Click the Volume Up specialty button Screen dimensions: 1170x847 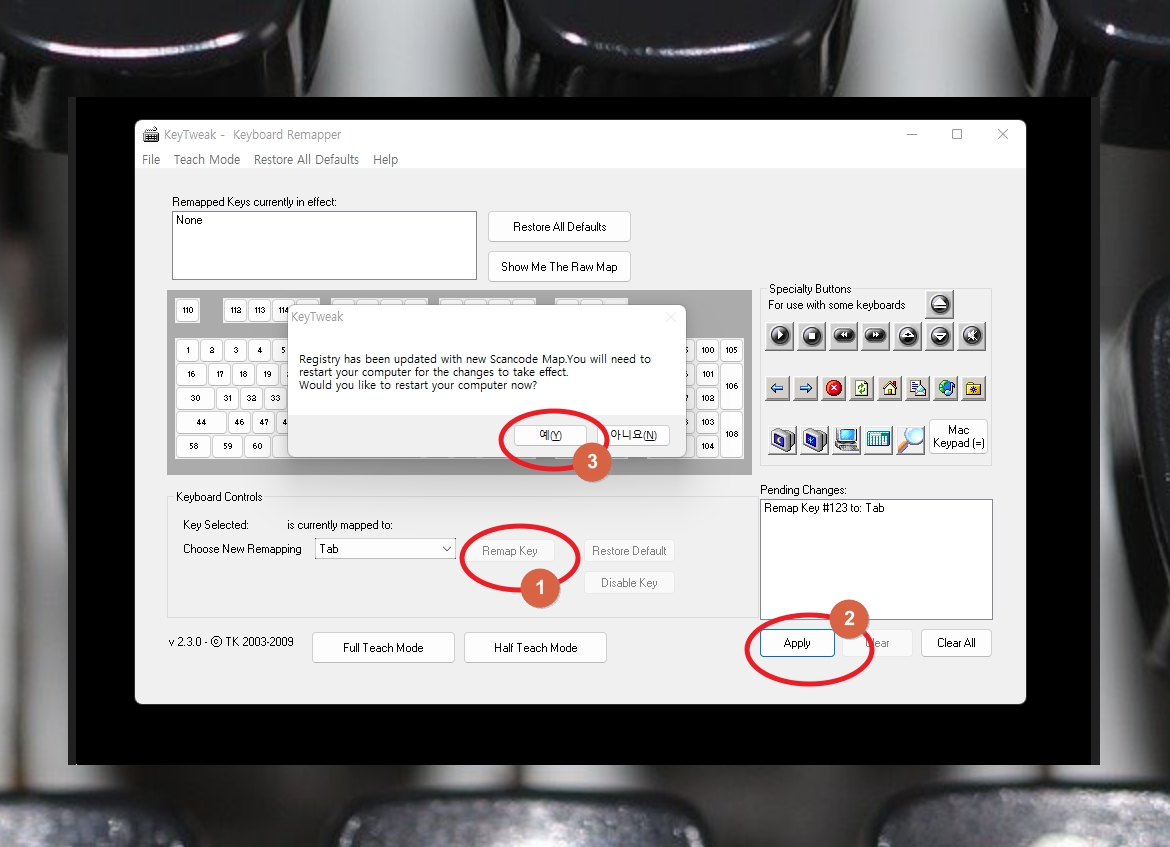[x=908, y=337]
